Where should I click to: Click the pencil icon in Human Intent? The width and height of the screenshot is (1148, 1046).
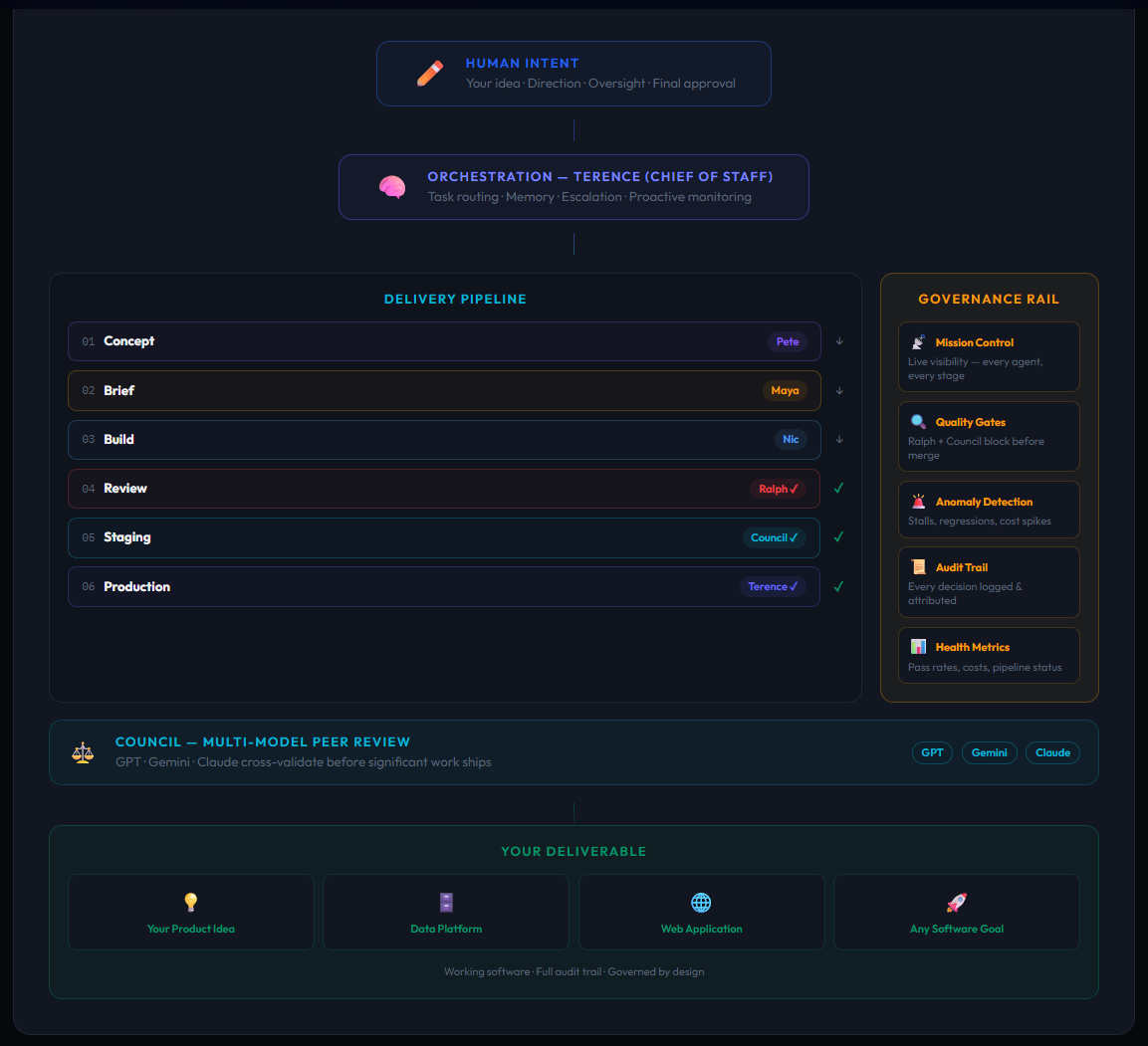pyautogui.click(x=430, y=74)
